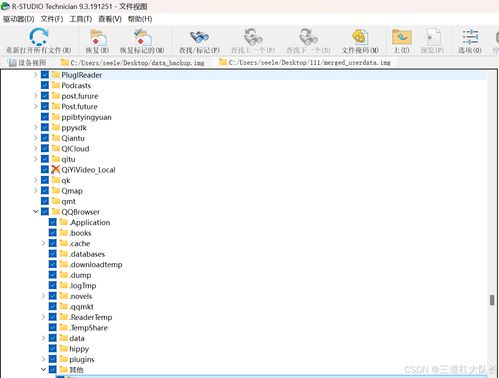Click the Find Next toolbar icon
The height and width of the screenshot is (378, 499).
pos(308,37)
